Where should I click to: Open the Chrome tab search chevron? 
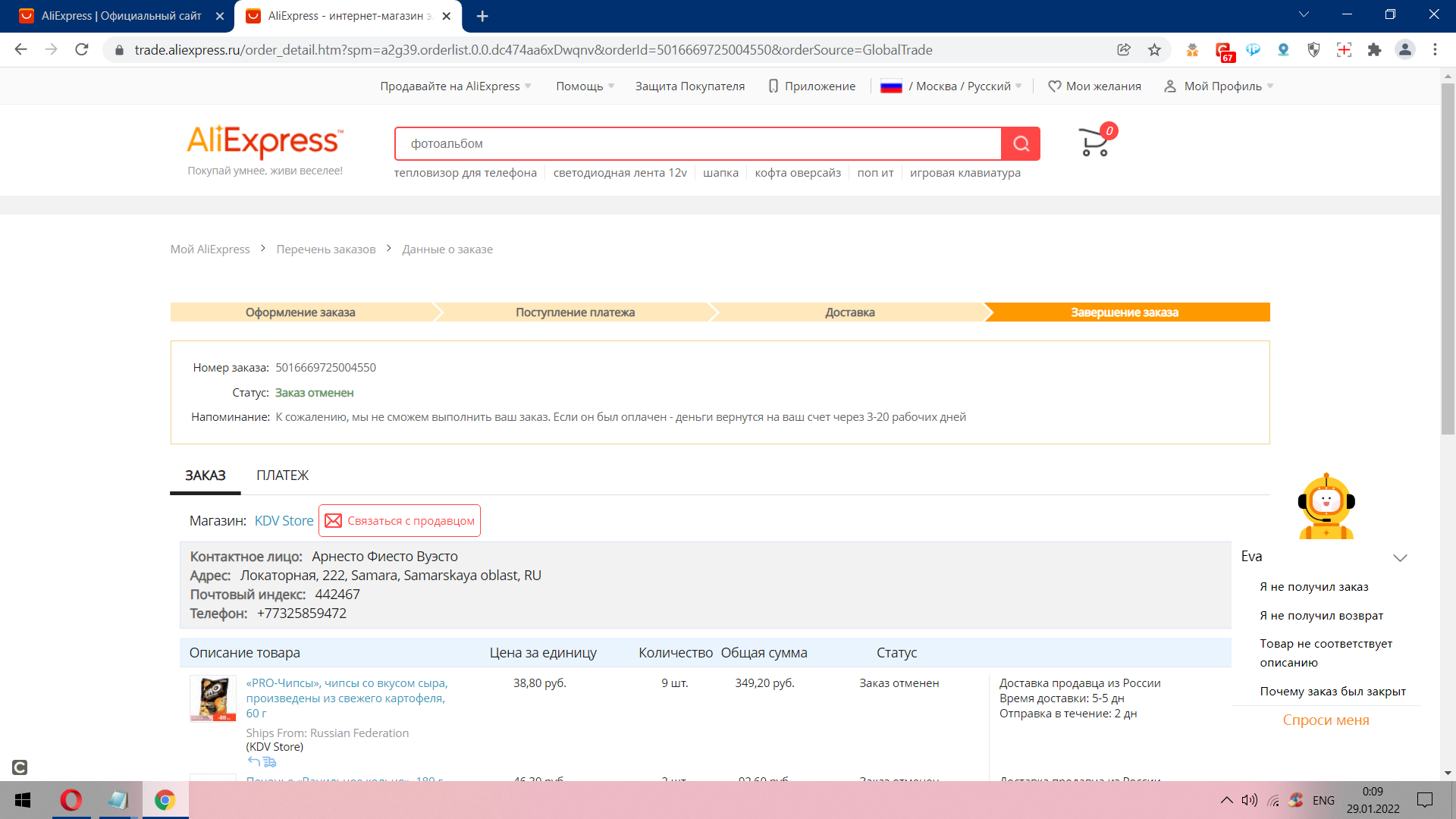click(x=1304, y=14)
